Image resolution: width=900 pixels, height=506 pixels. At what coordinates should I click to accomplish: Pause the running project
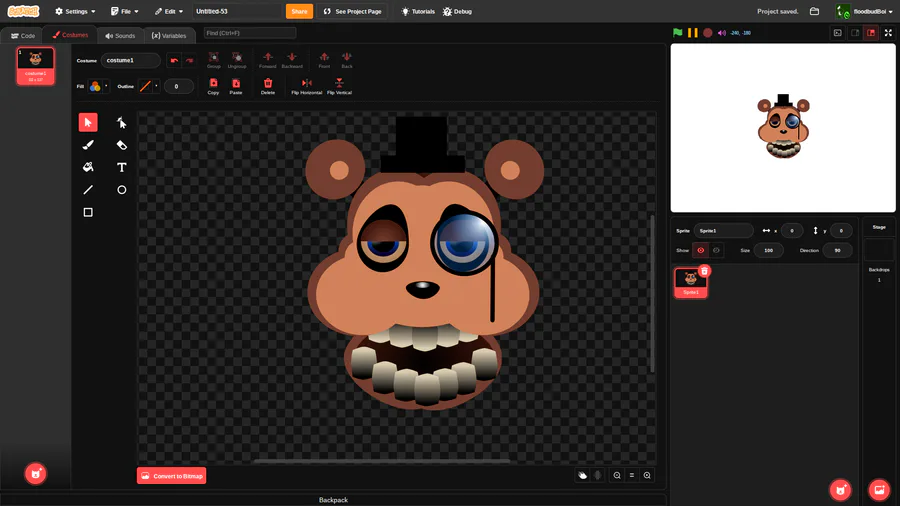click(x=693, y=33)
